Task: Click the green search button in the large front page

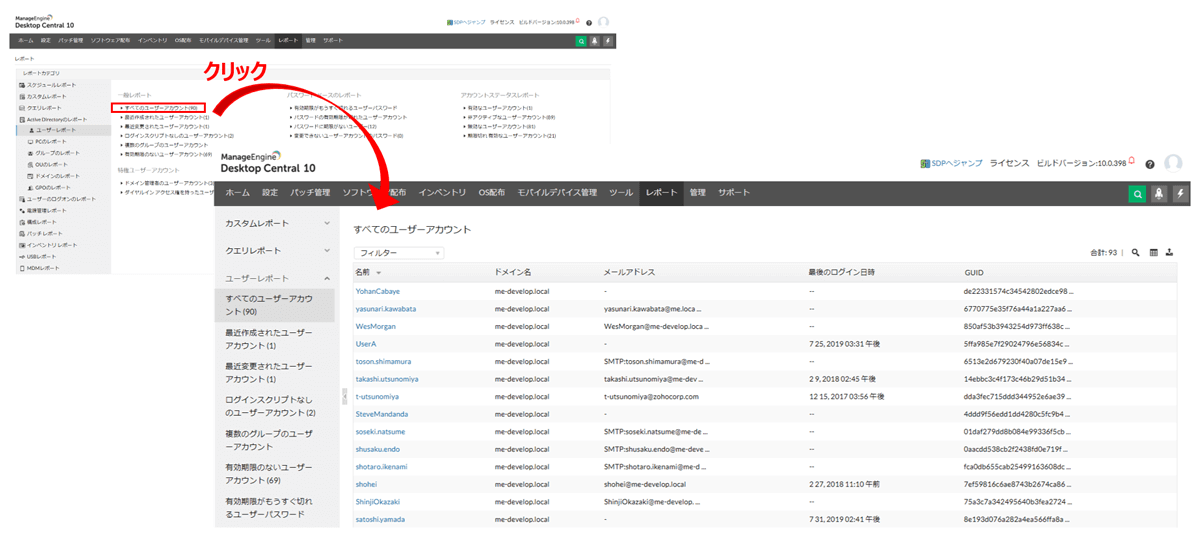Action: tap(1137, 194)
